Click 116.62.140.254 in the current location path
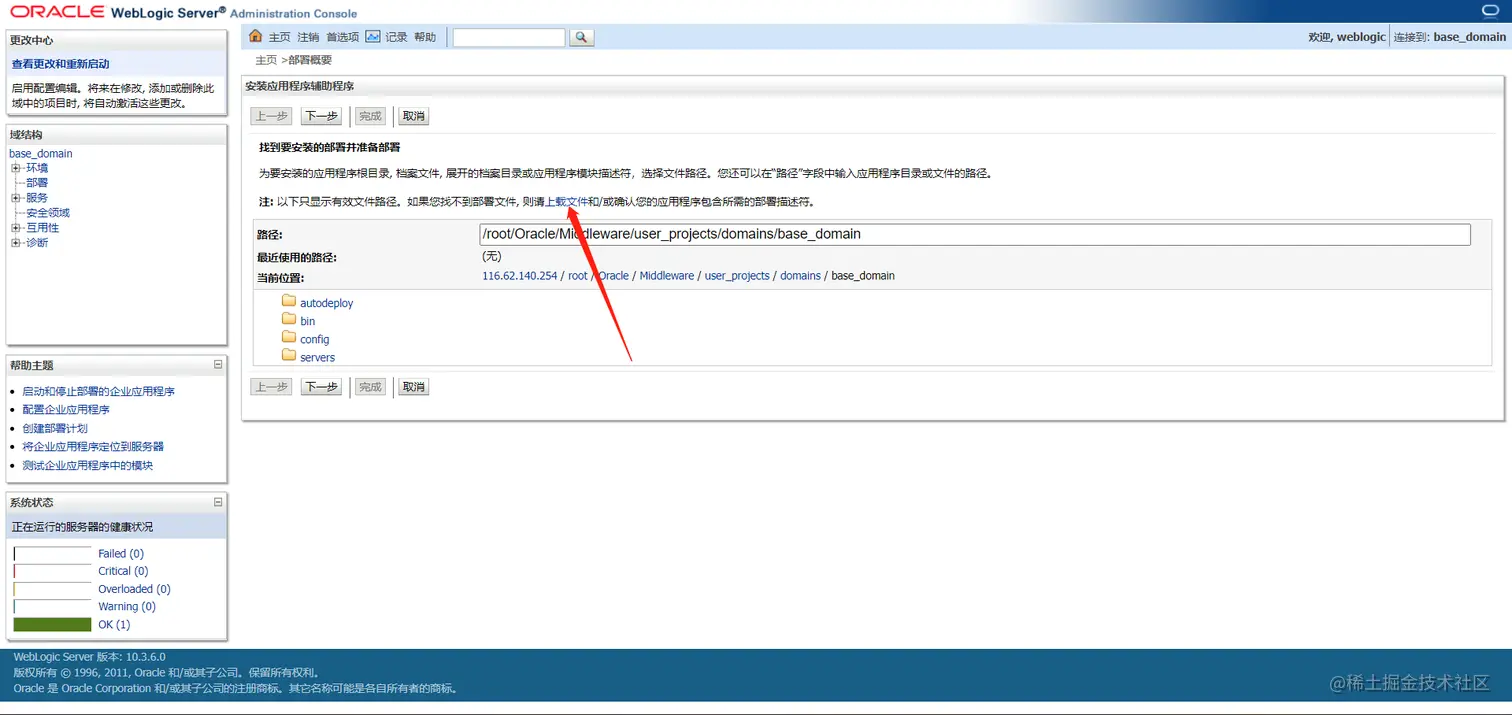Viewport: 1512px width, 715px height. 520,276
